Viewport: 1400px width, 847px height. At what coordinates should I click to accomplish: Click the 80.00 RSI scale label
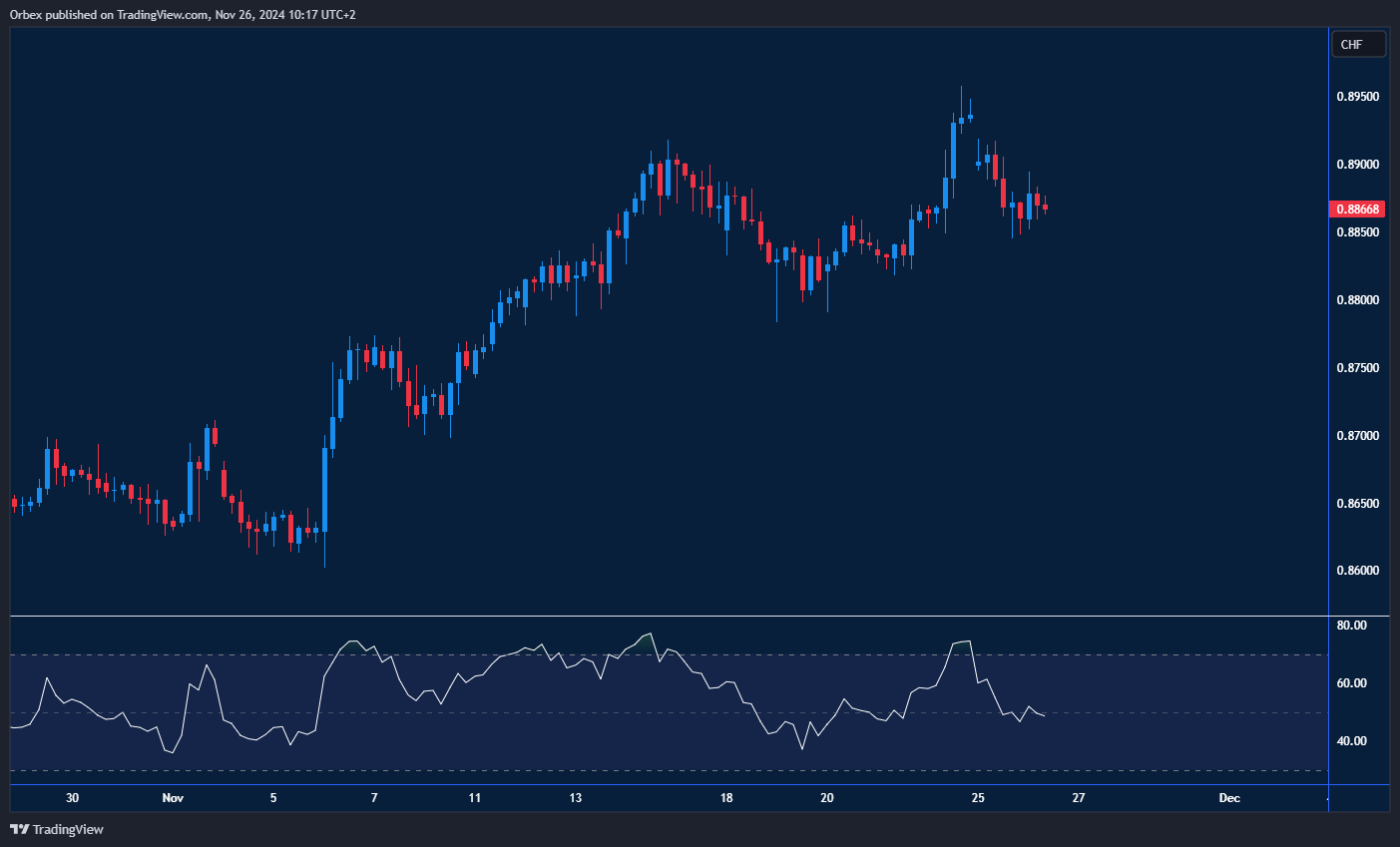(1351, 626)
